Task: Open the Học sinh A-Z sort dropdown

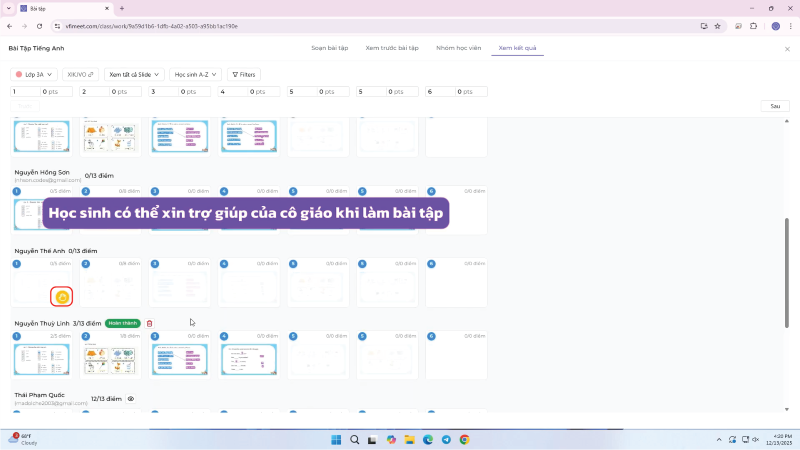Action: pos(196,74)
